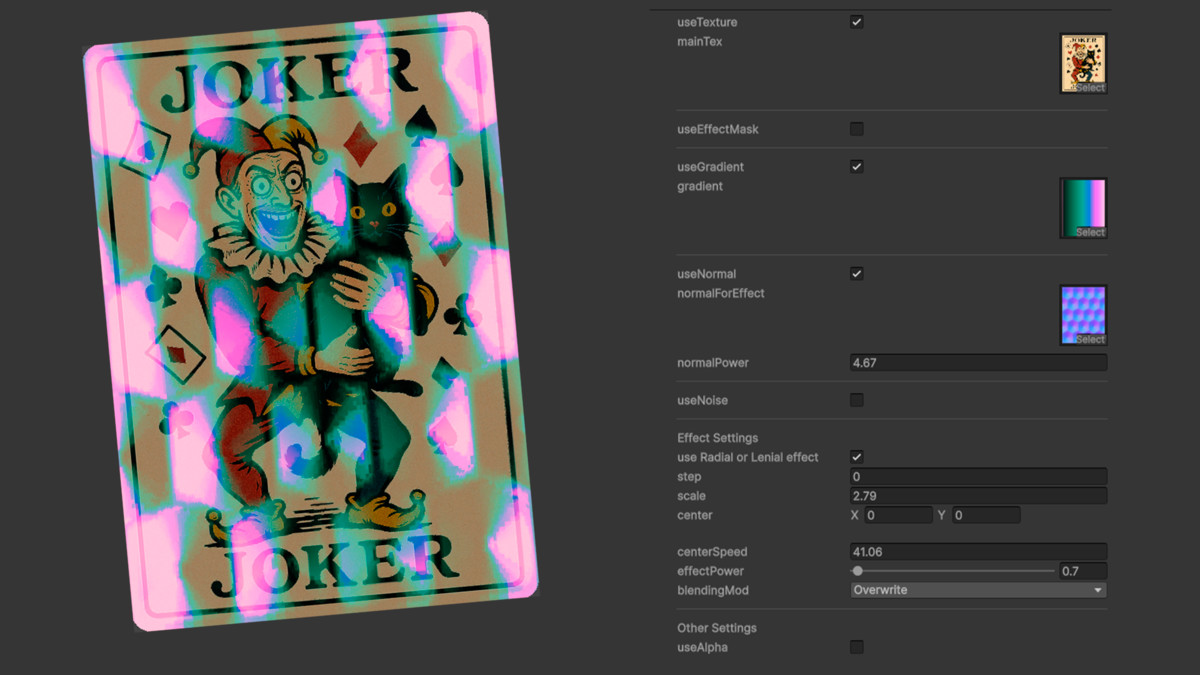The height and width of the screenshot is (675, 1200).
Task: Click the normalPower value field
Action: [978, 363]
